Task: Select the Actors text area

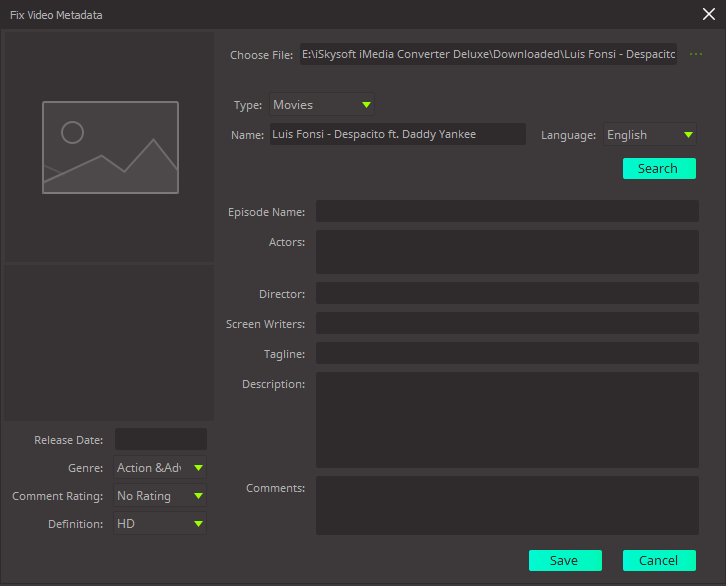Action: click(507, 252)
